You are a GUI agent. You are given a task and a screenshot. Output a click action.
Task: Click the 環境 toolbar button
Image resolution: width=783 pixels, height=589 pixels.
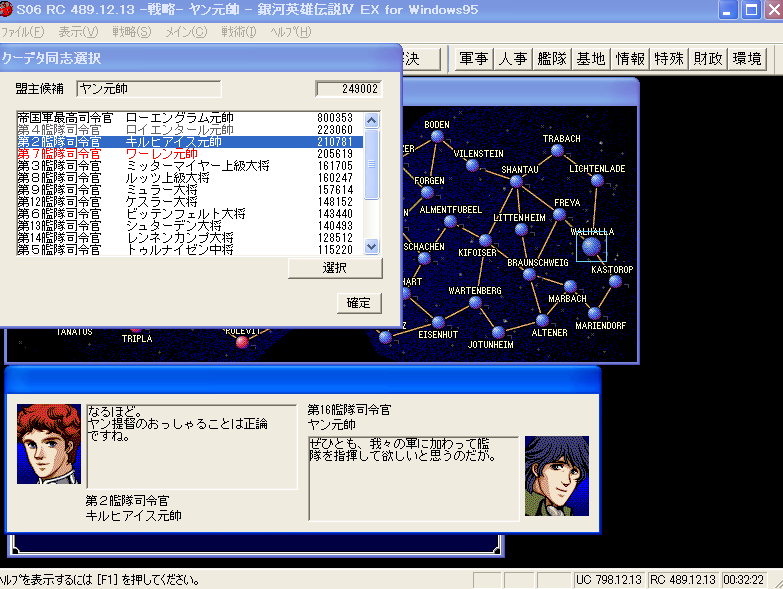point(747,59)
